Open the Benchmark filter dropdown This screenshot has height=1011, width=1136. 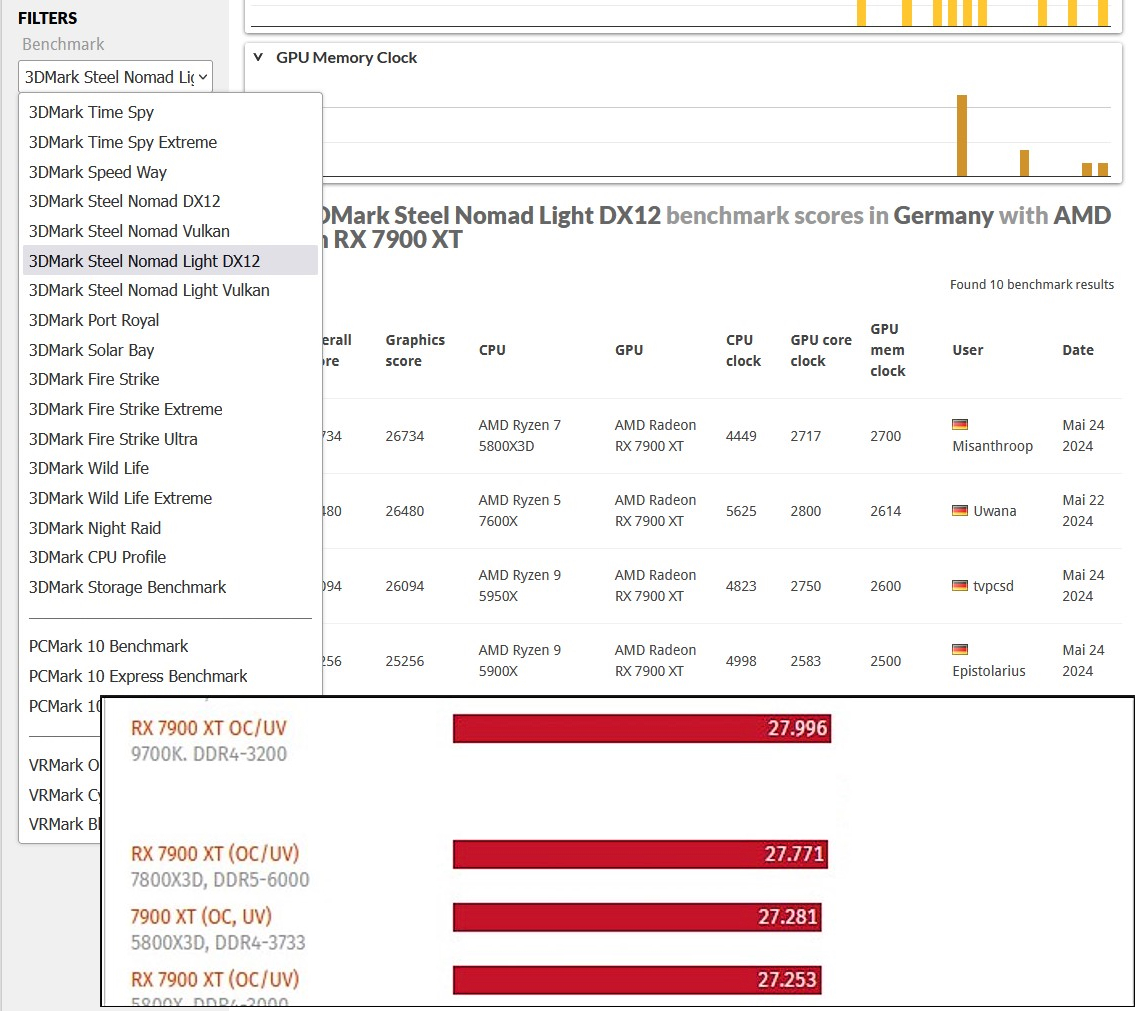pos(115,77)
